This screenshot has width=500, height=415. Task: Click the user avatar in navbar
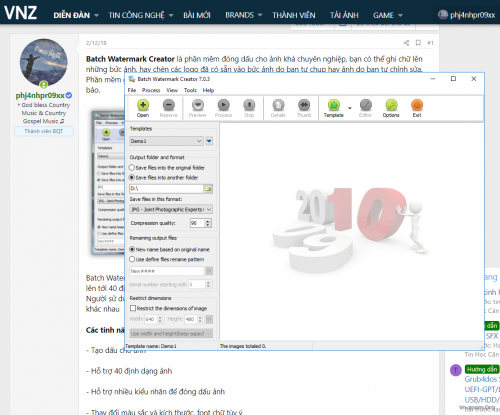[x=443, y=15]
